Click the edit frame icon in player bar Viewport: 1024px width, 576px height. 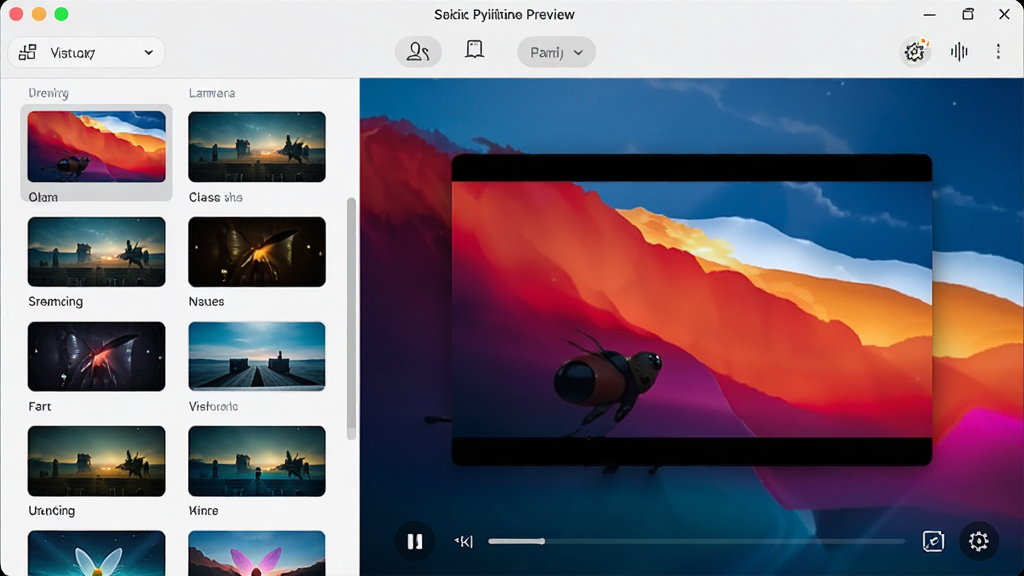933,541
